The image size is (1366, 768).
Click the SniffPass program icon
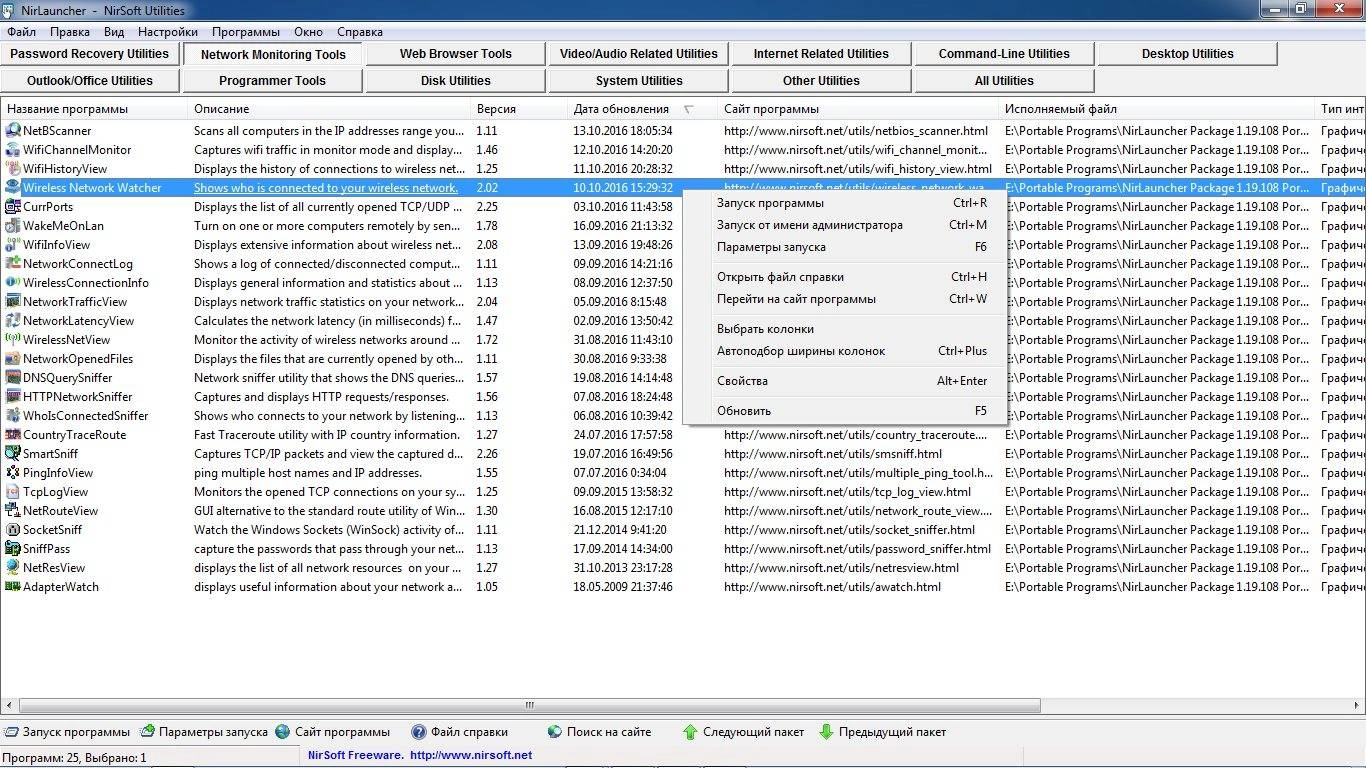point(13,548)
